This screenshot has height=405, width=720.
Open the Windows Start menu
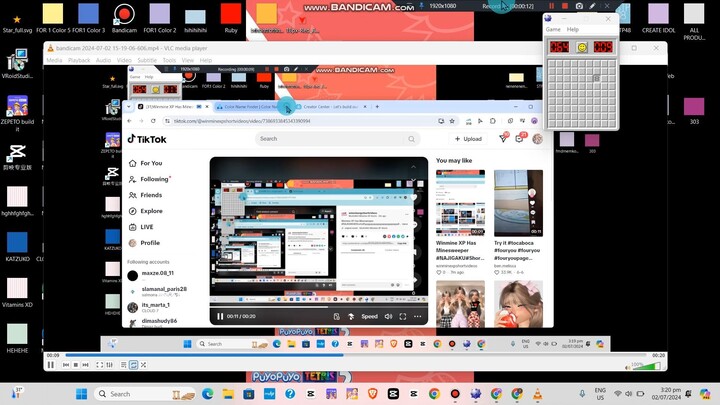81,394
